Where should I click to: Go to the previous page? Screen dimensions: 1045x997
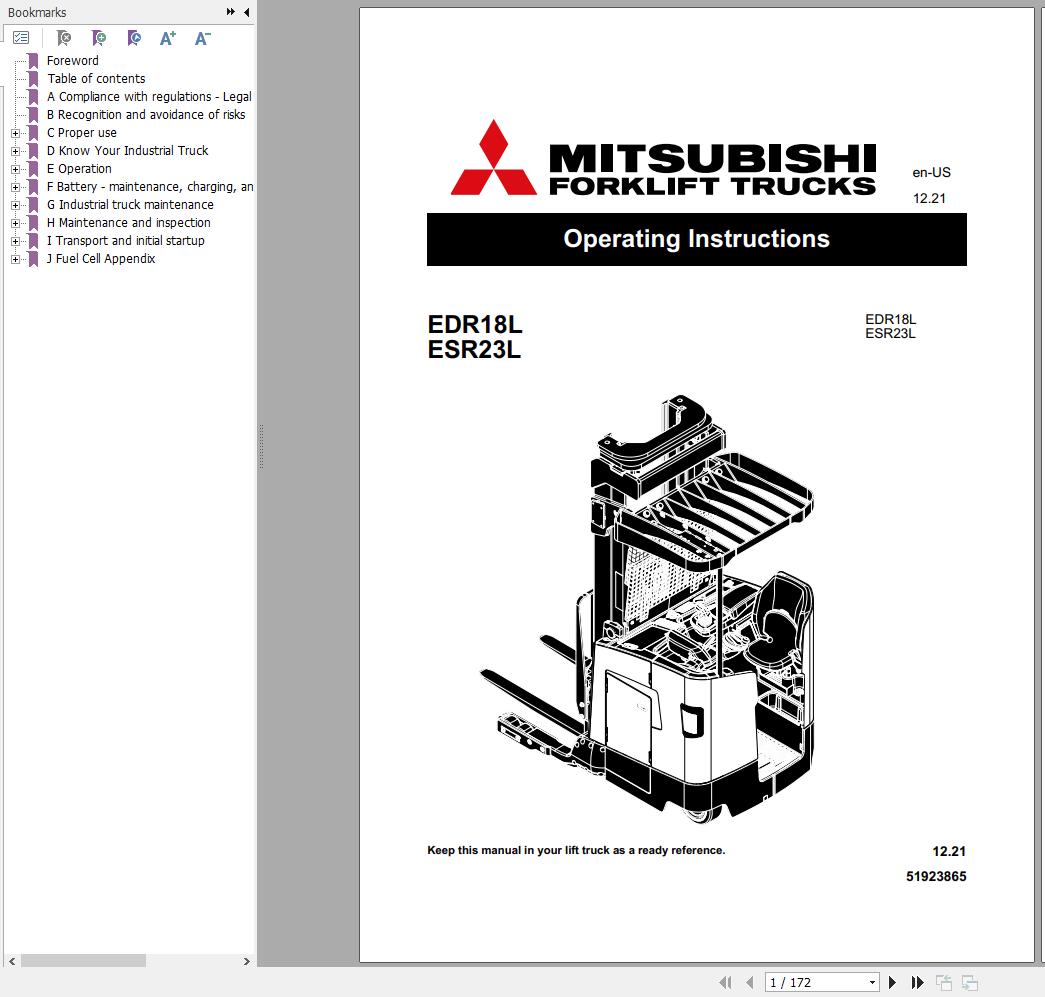(x=750, y=982)
